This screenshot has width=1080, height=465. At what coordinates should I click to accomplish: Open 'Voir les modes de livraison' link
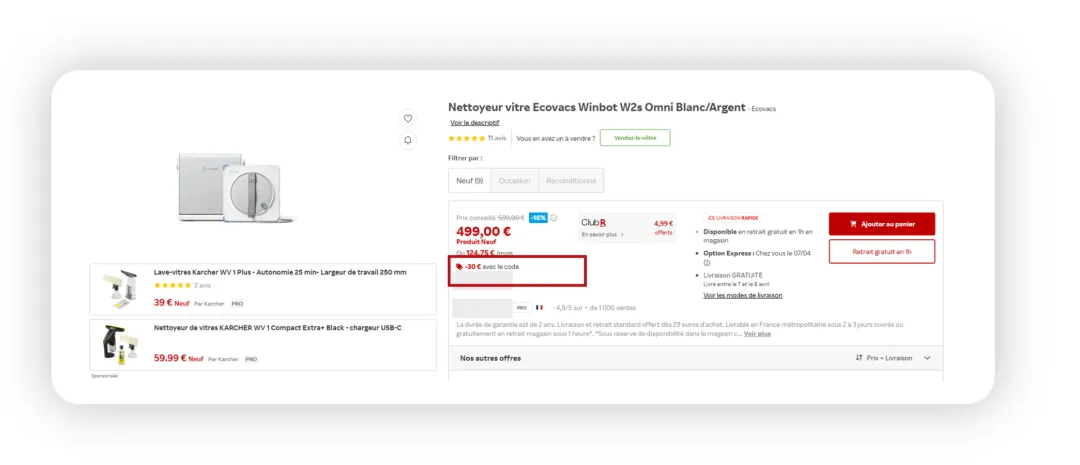(742, 295)
